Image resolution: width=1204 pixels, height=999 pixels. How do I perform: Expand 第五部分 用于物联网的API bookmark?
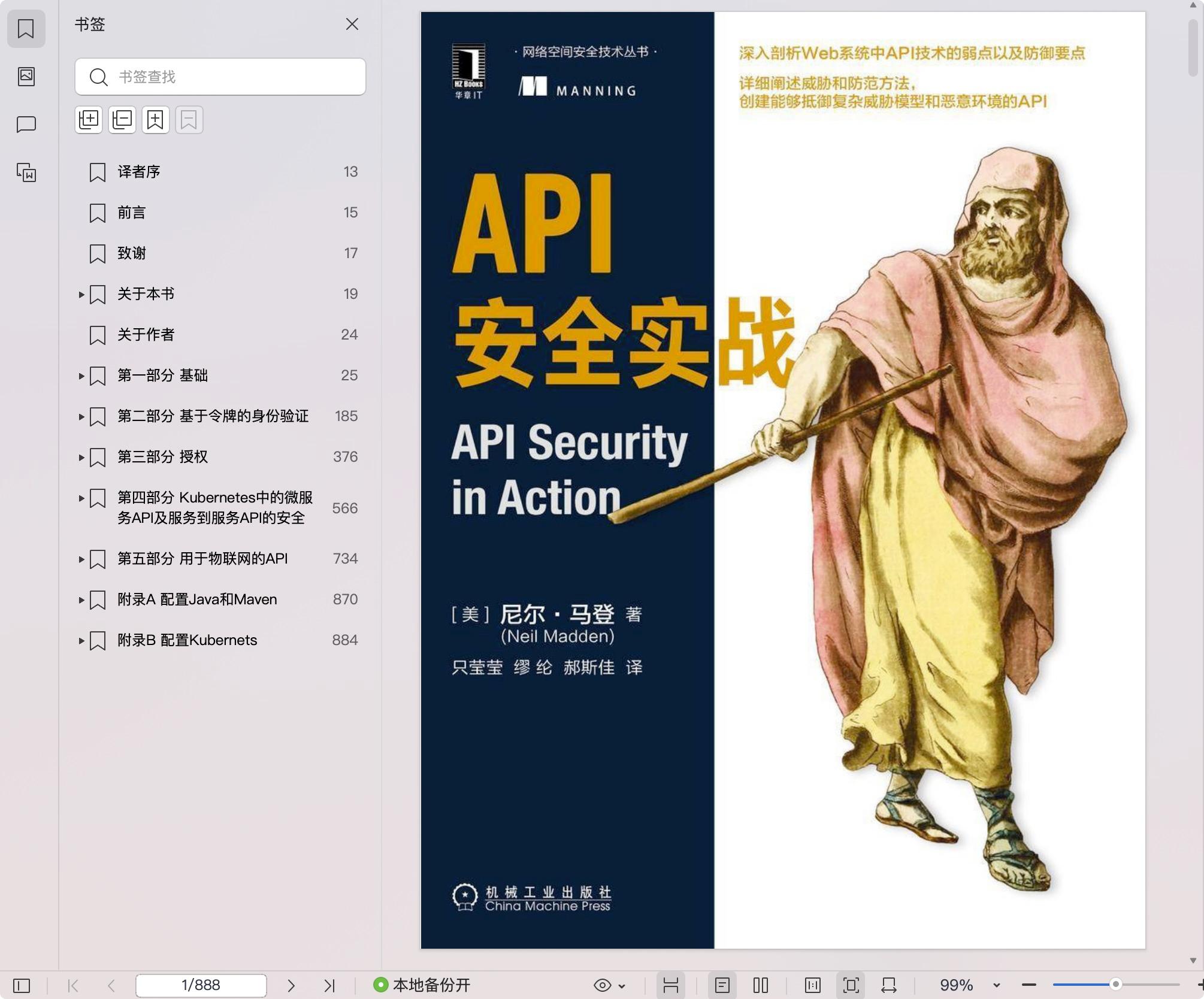tap(81, 559)
